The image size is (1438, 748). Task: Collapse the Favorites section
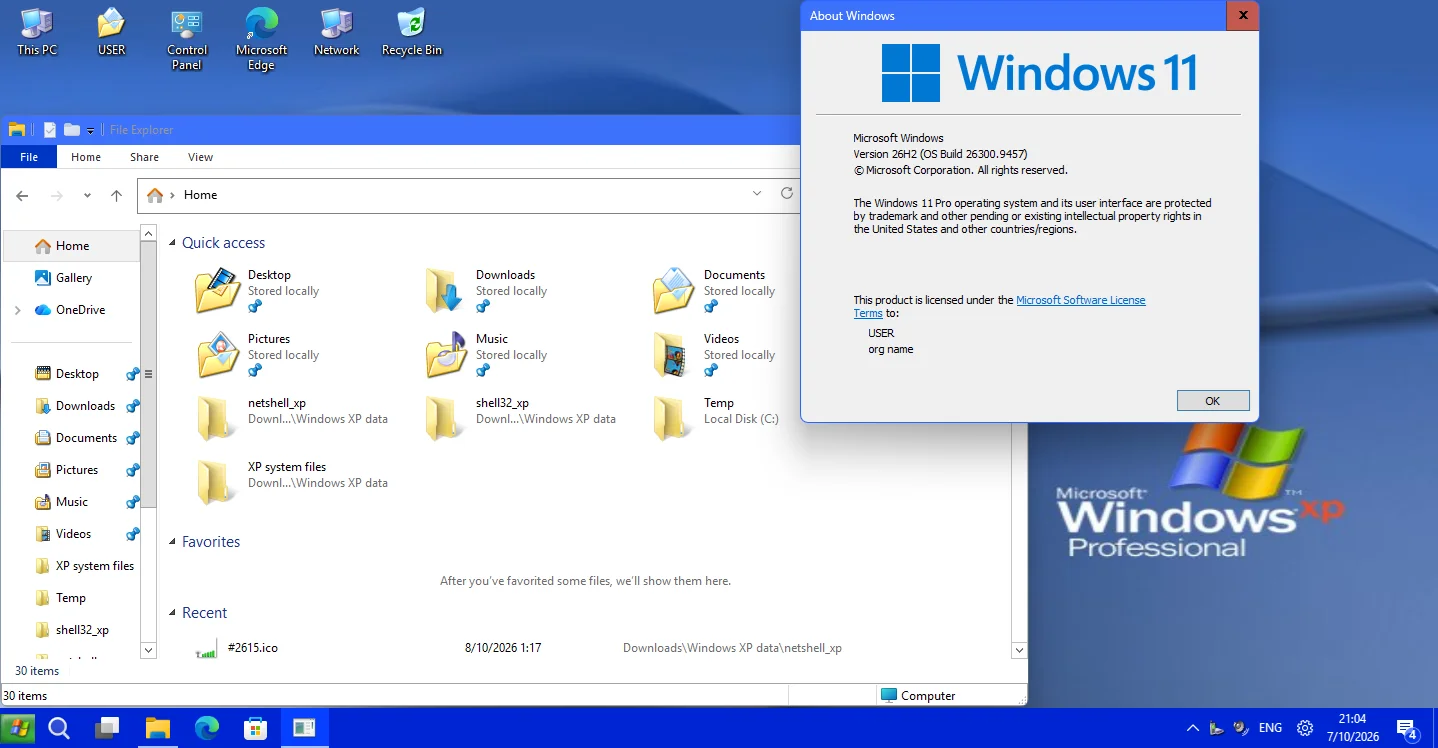pos(173,542)
